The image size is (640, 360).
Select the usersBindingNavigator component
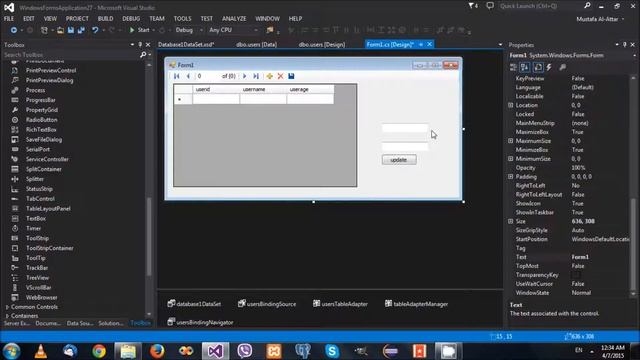coord(200,322)
